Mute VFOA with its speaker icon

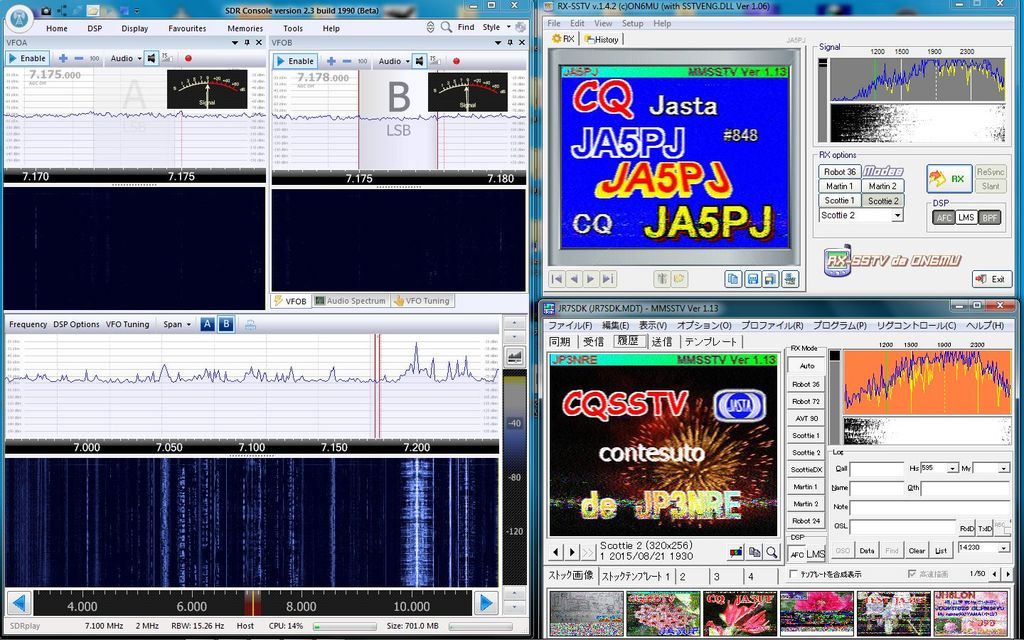[x=152, y=58]
